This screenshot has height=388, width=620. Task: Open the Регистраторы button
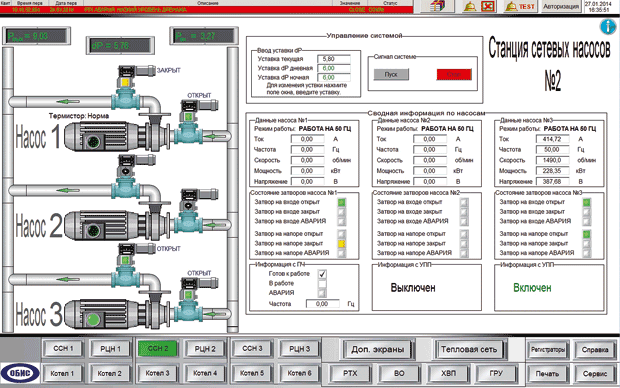pyautogui.click(x=548, y=350)
